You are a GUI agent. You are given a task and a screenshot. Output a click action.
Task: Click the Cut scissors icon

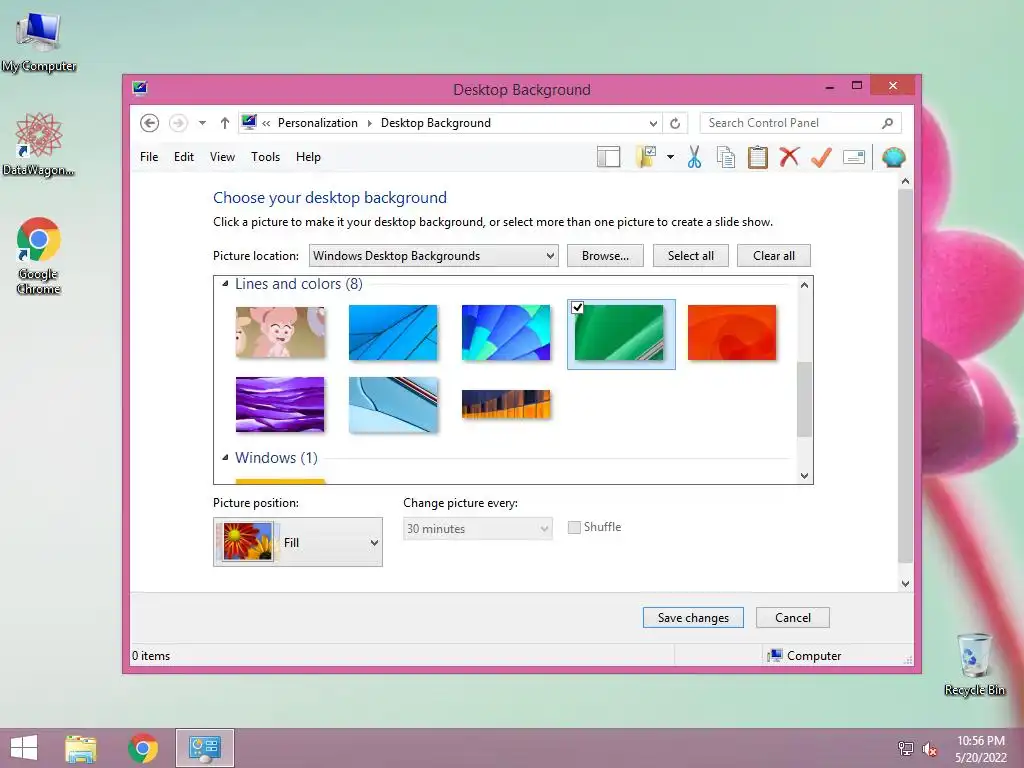click(x=694, y=157)
